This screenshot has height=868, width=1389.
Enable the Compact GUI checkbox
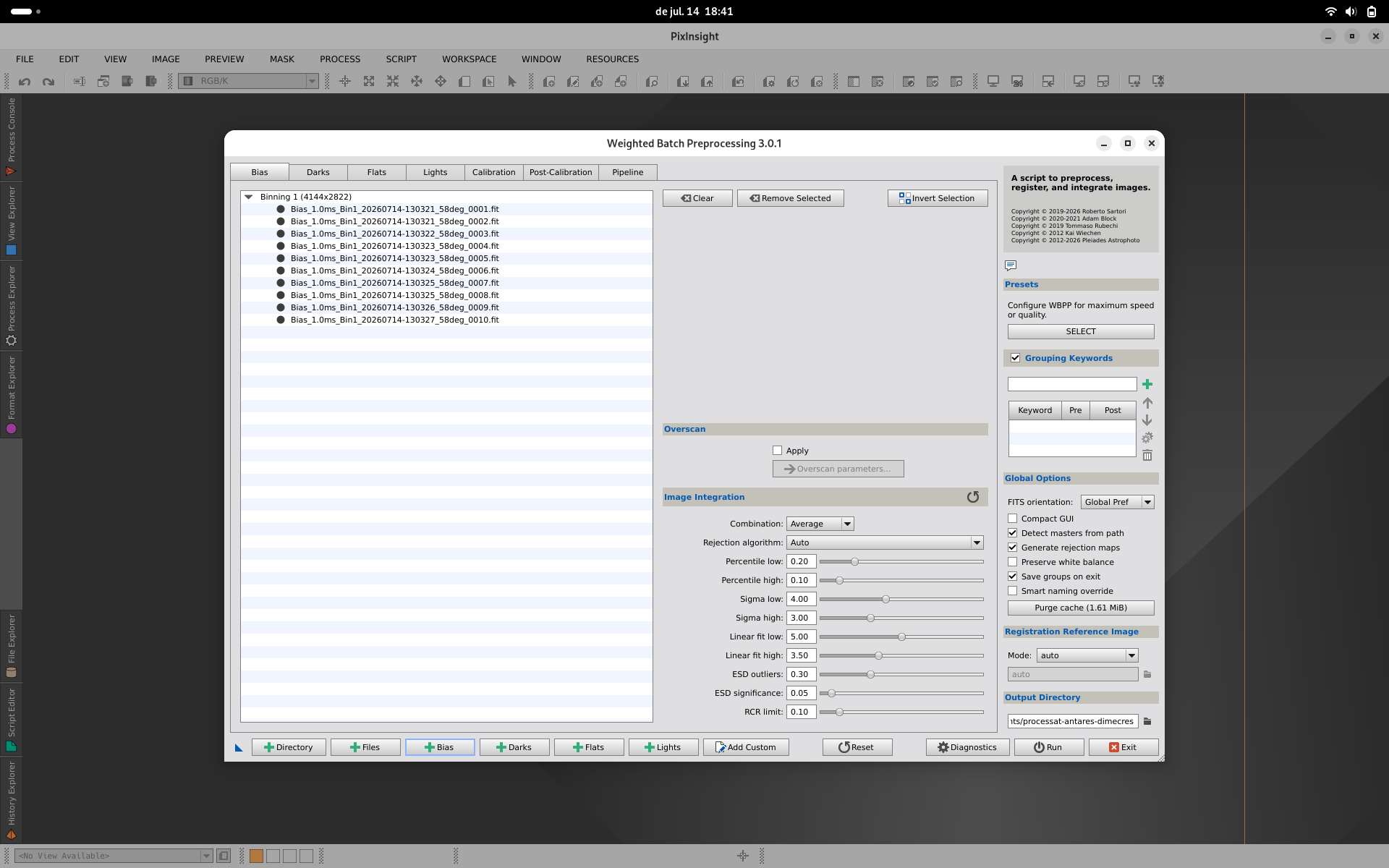point(1013,519)
